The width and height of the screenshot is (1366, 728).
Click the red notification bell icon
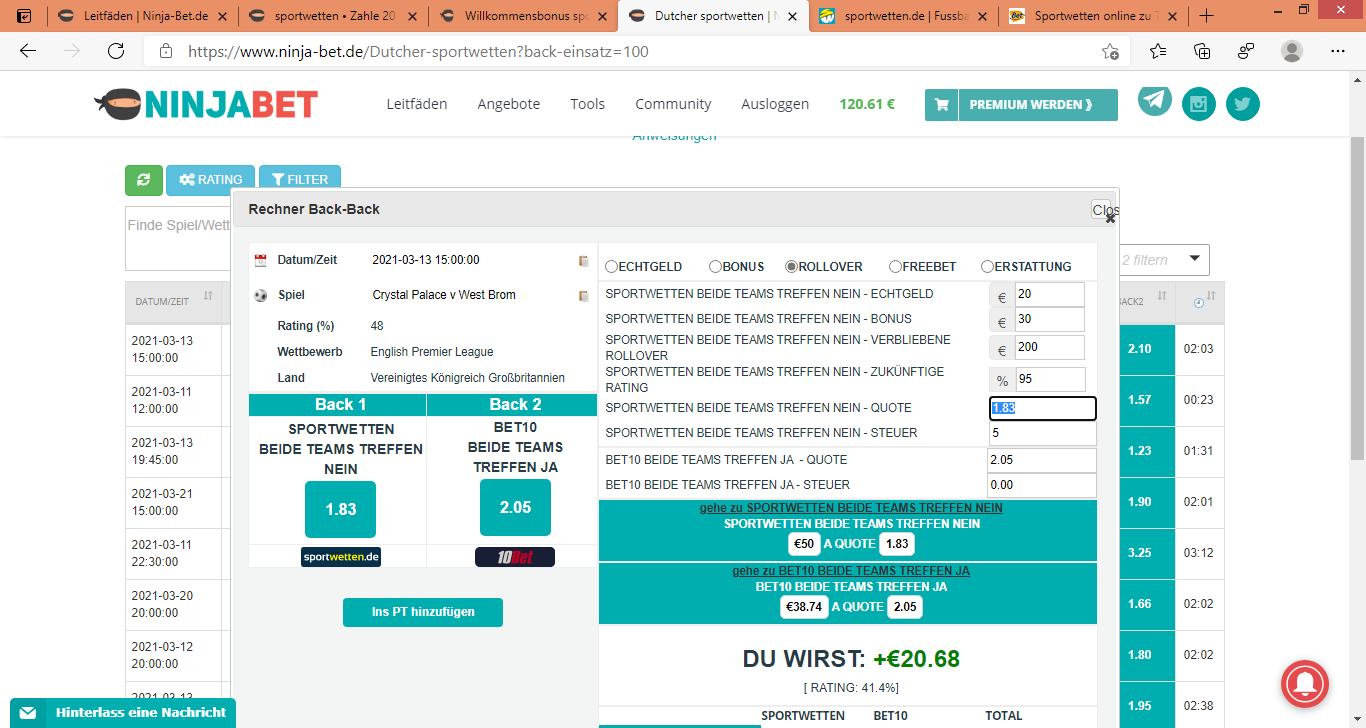[x=1304, y=685]
